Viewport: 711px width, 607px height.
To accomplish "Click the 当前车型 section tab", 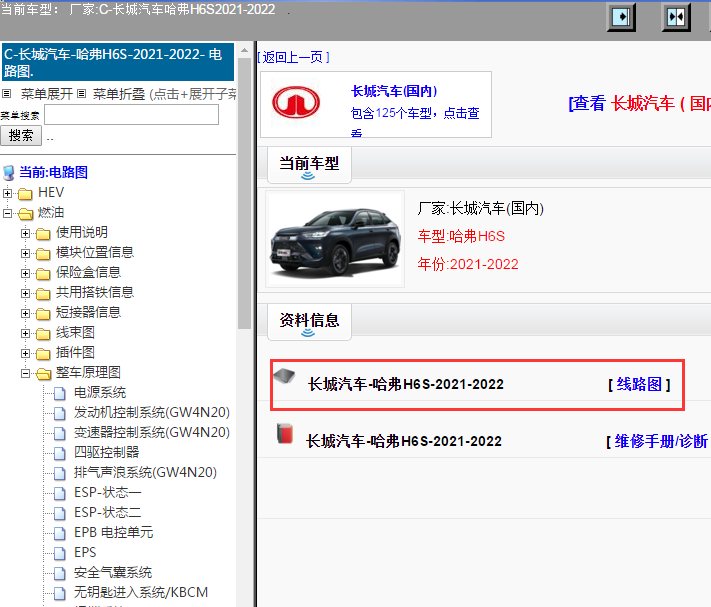I will [x=309, y=165].
